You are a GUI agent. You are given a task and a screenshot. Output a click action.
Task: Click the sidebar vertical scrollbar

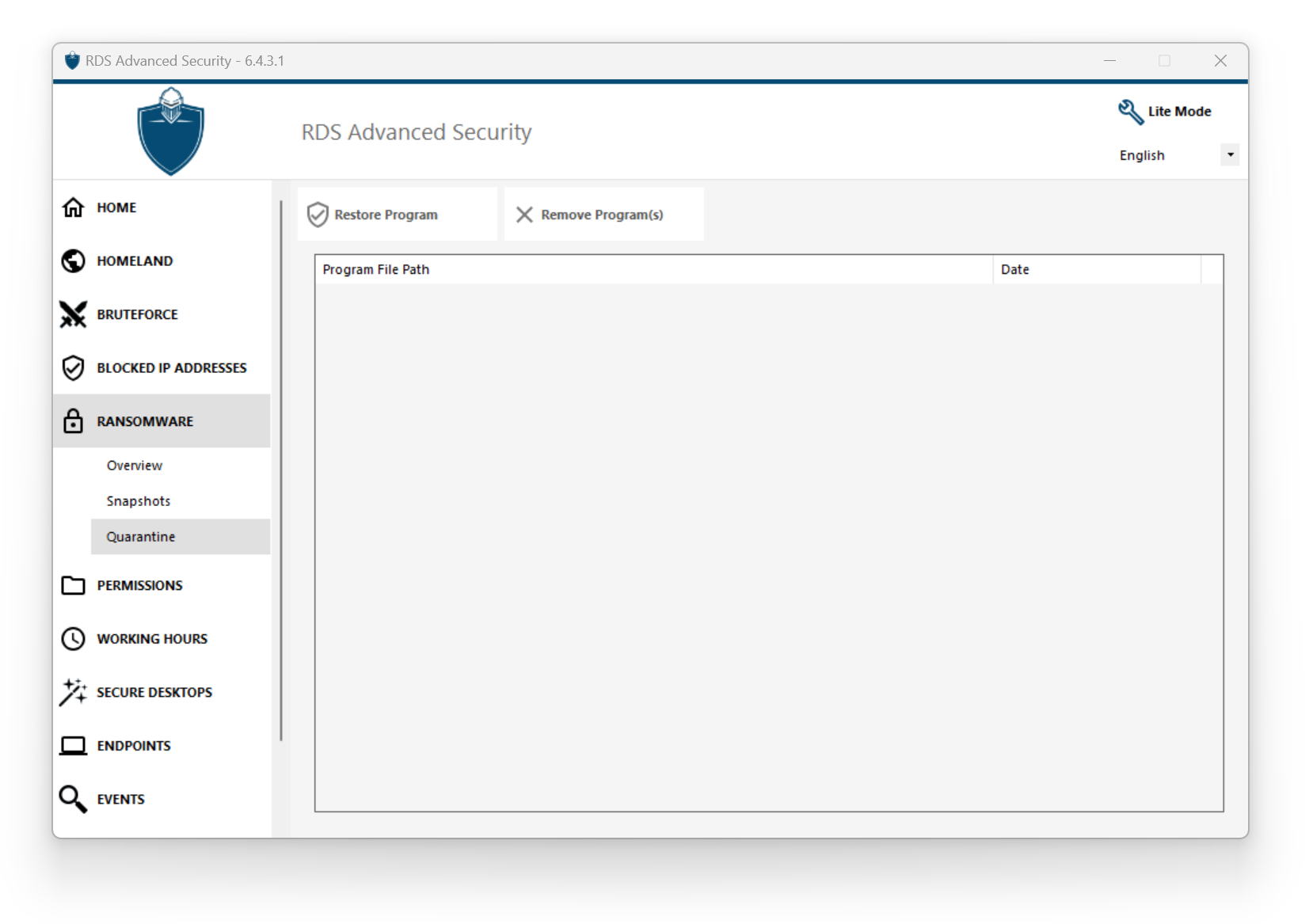[281, 470]
